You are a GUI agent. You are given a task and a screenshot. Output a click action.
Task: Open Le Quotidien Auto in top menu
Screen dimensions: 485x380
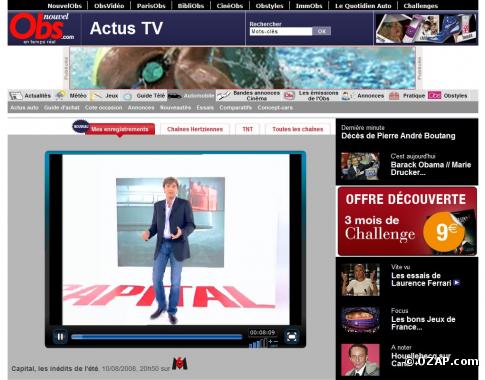click(363, 6)
